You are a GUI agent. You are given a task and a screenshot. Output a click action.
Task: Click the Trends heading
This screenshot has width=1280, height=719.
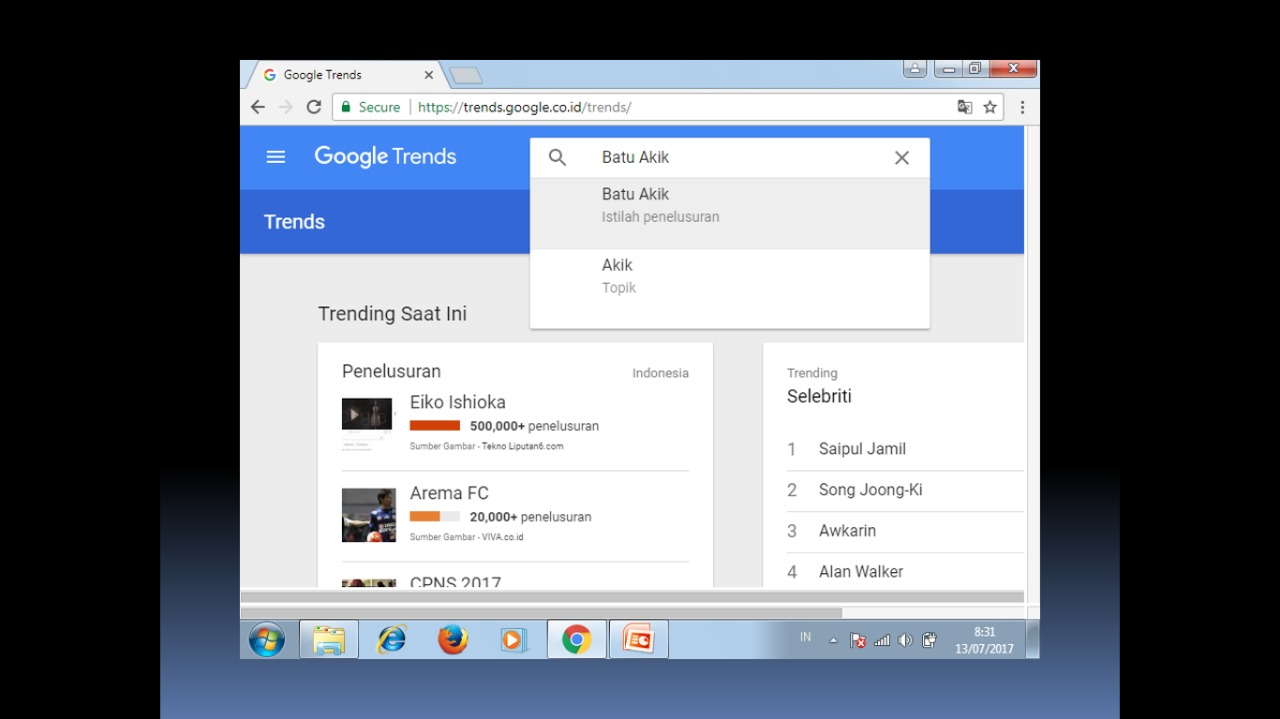[x=294, y=222]
